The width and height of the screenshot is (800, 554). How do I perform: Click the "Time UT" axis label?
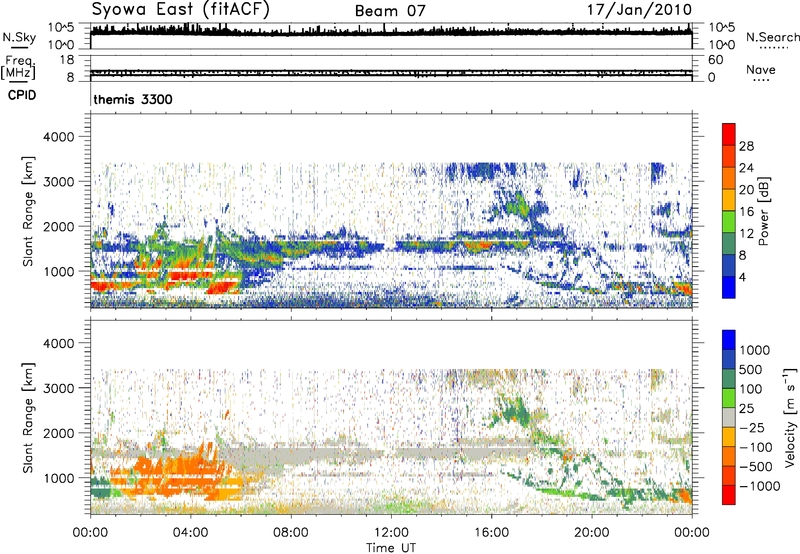click(x=391, y=548)
